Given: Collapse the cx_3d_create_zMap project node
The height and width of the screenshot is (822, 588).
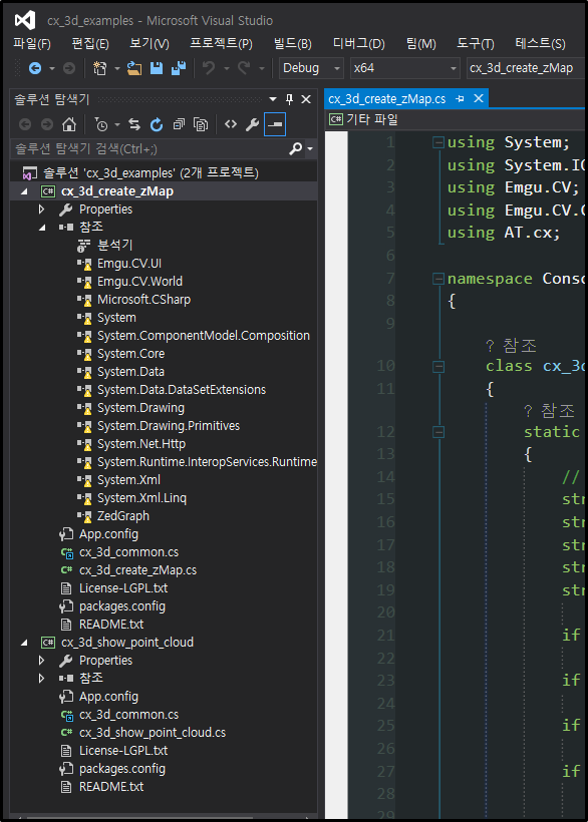Looking at the screenshot, I should click(25, 192).
